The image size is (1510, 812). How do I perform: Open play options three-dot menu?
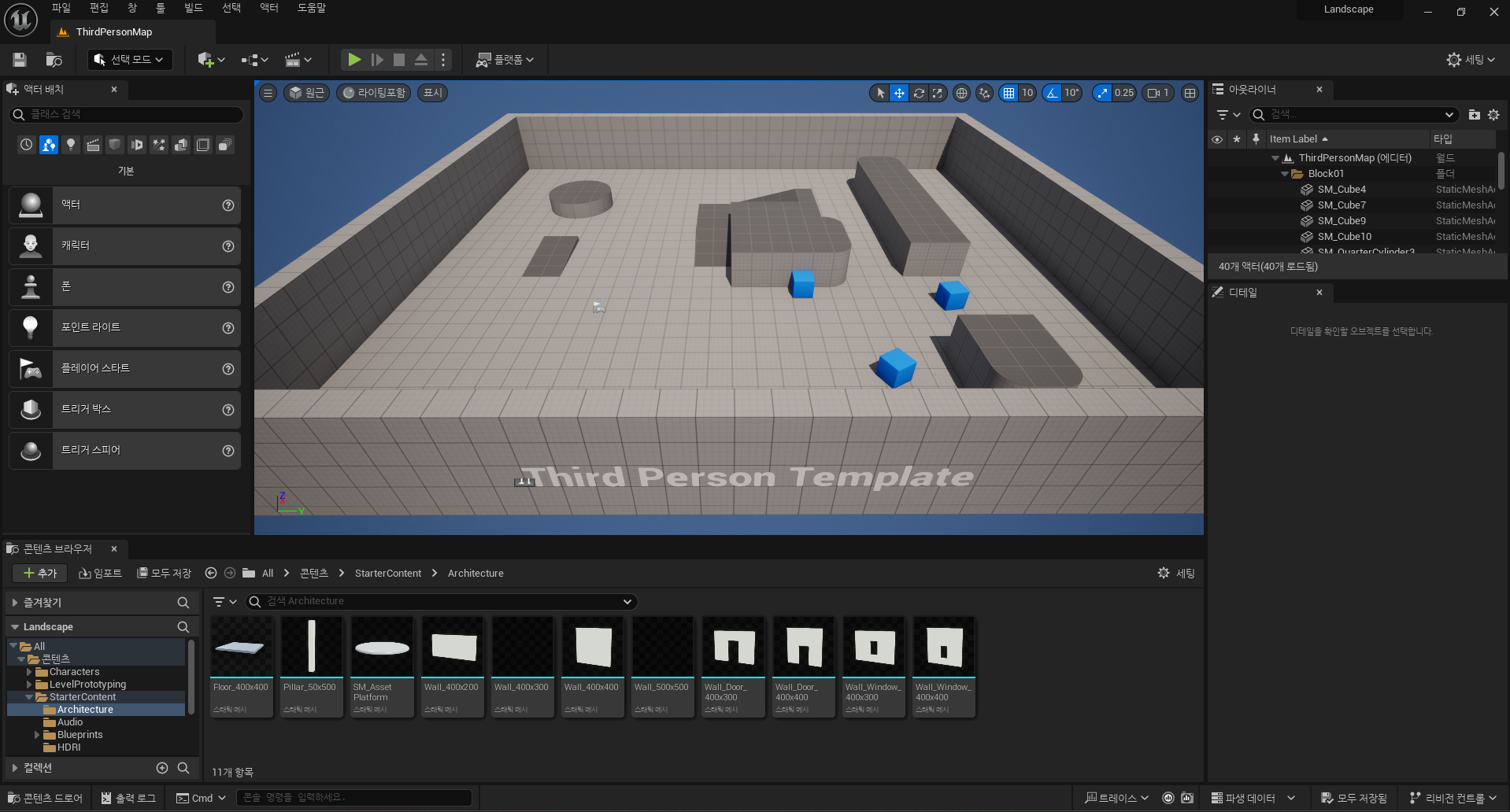pyautogui.click(x=443, y=60)
